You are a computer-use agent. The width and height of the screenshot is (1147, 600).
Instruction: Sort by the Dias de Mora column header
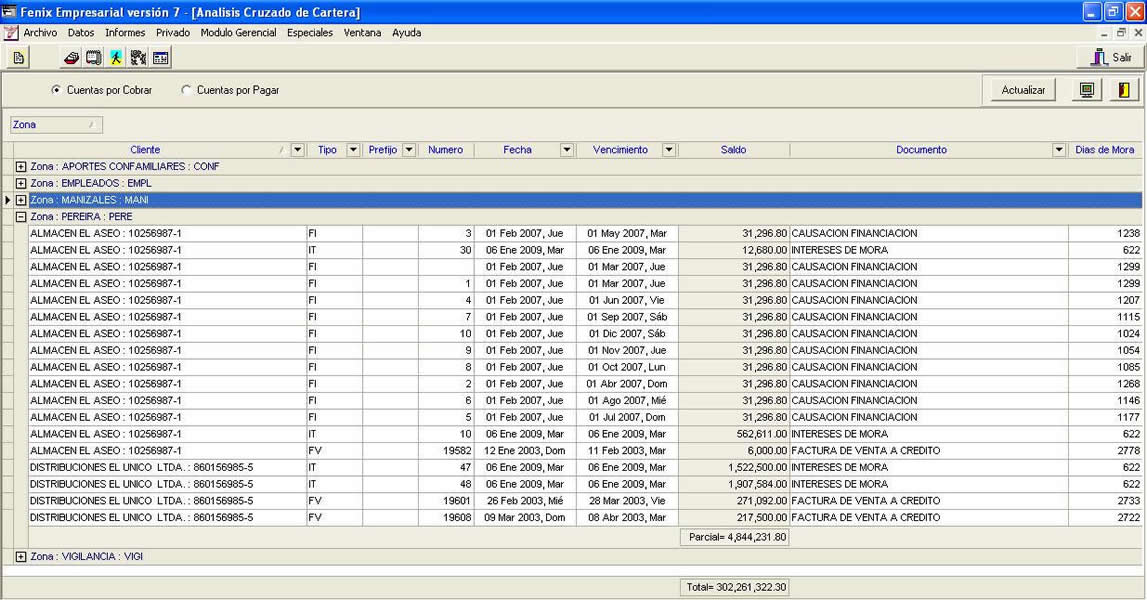click(1105, 150)
